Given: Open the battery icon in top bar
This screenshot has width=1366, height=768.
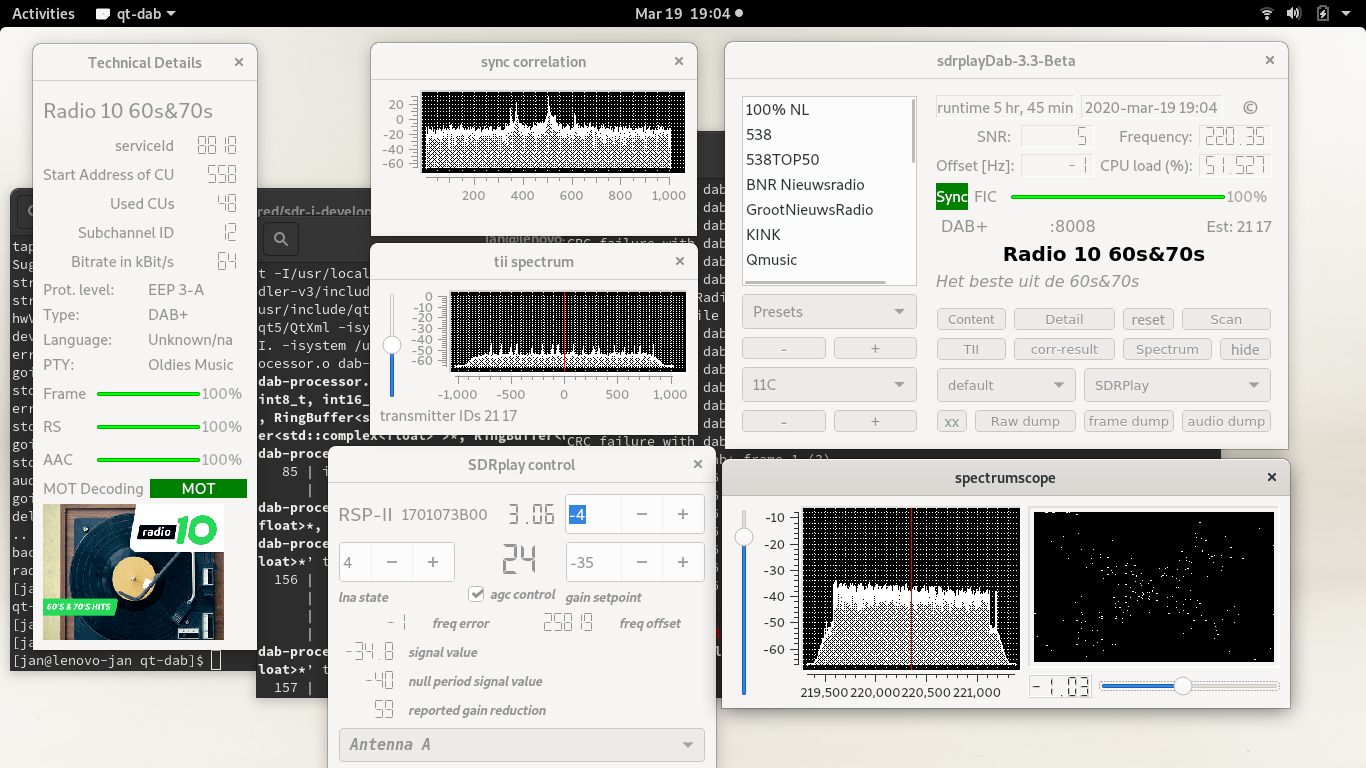Looking at the screenshot, I should (1323, 14).
